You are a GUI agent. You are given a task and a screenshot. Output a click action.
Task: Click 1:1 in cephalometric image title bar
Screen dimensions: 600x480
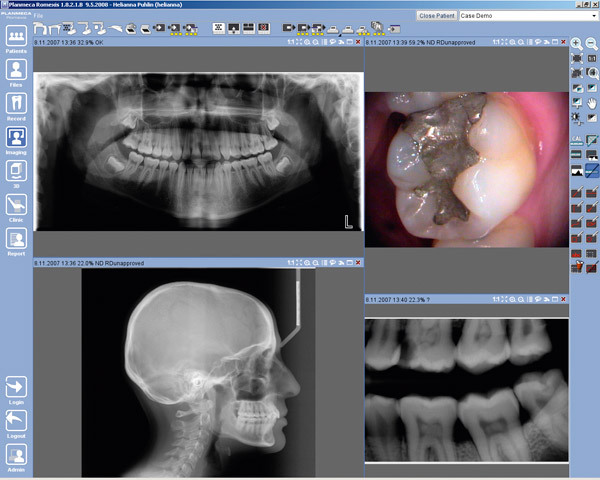tap(290, 263)
